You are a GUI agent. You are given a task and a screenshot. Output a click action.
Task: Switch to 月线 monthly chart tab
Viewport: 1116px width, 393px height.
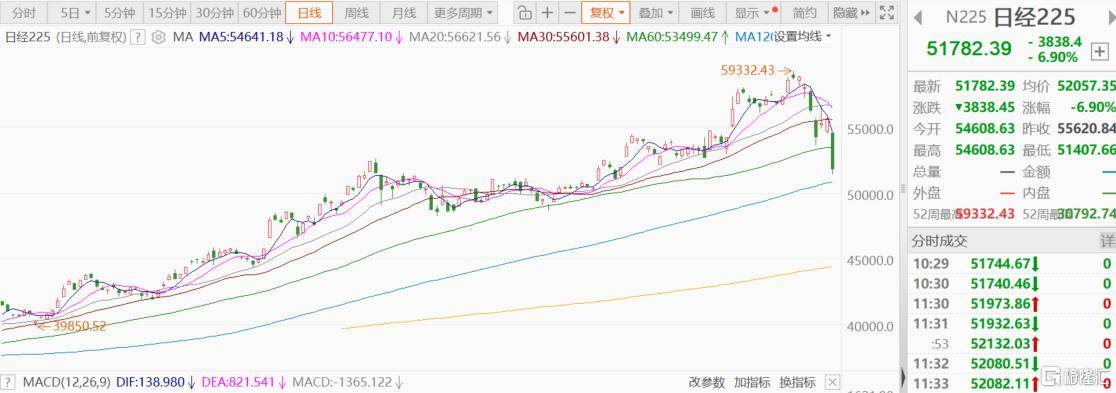coord(404,13)
